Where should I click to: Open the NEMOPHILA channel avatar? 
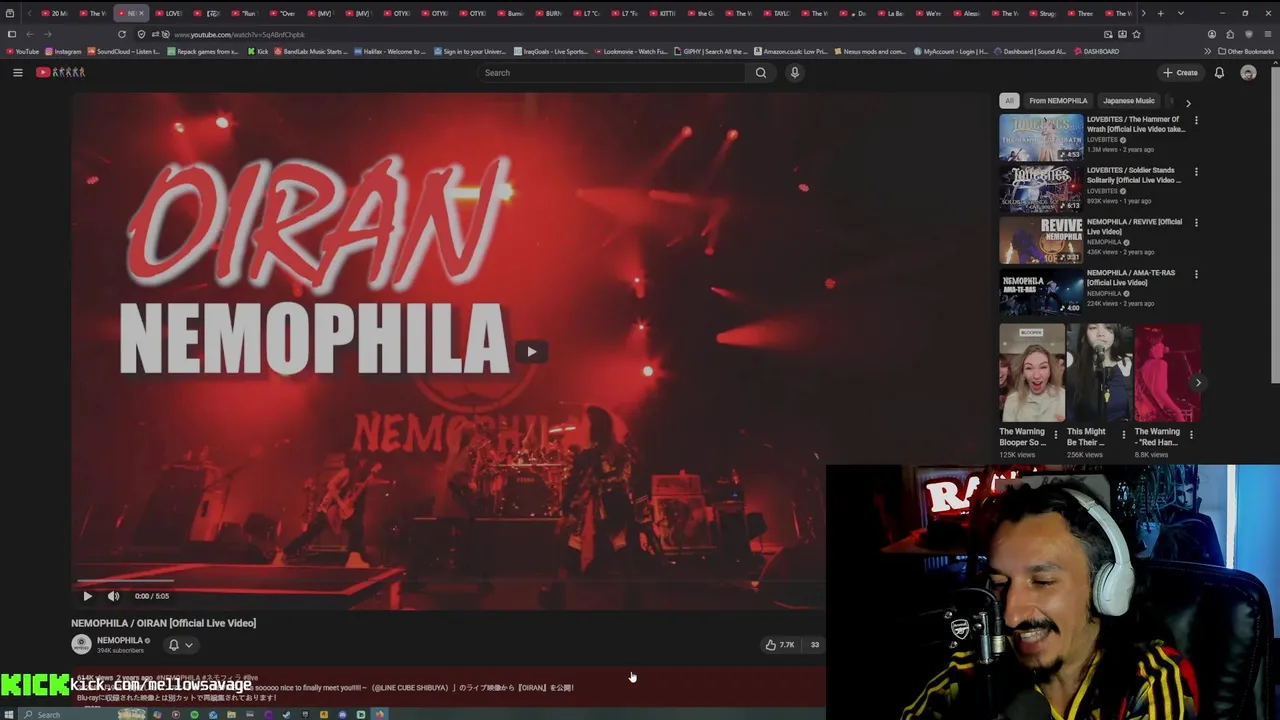tap(81, 644)
